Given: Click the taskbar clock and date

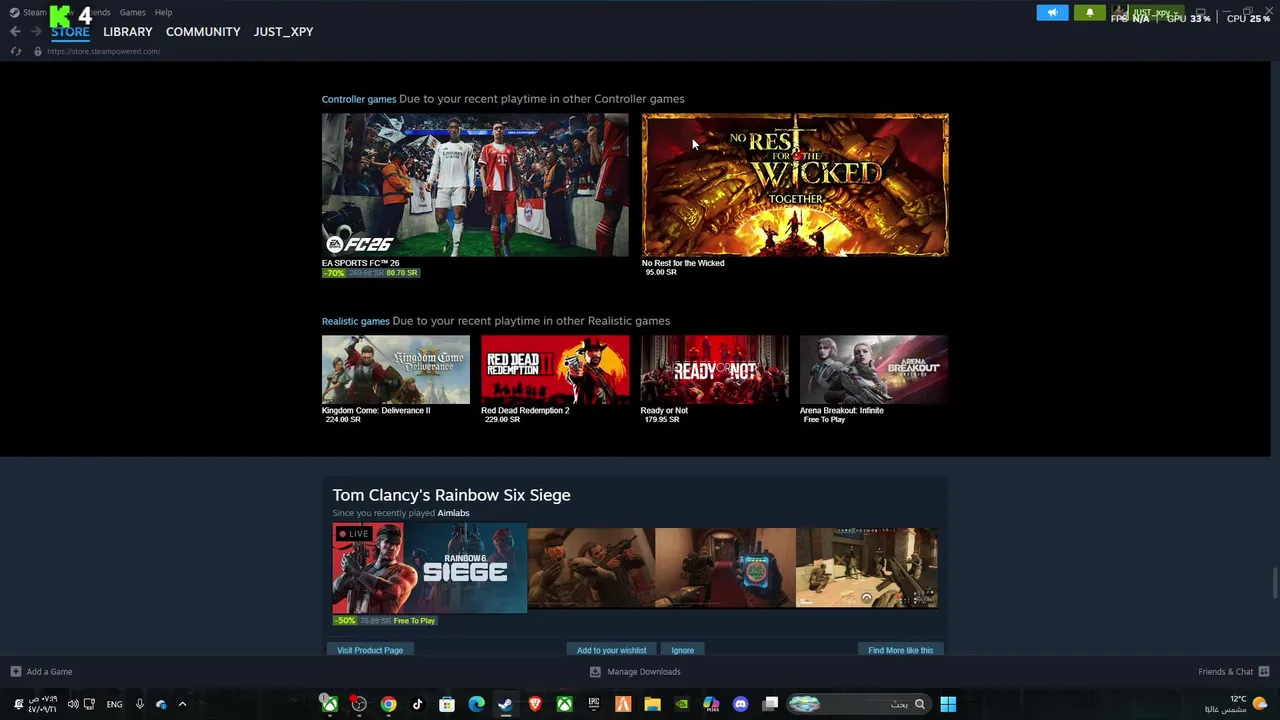Looking at the screenshot, I should tap(42, 704).
